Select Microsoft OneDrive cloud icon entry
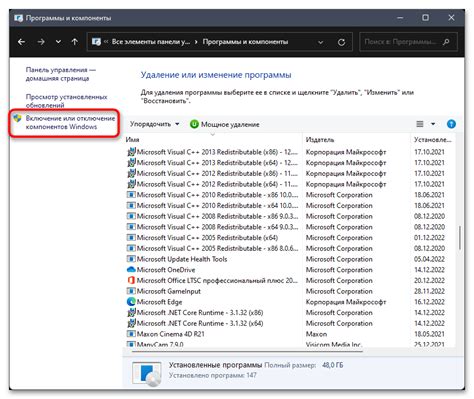Viewport: 474px width, 399px height. (x=161, y=270)
